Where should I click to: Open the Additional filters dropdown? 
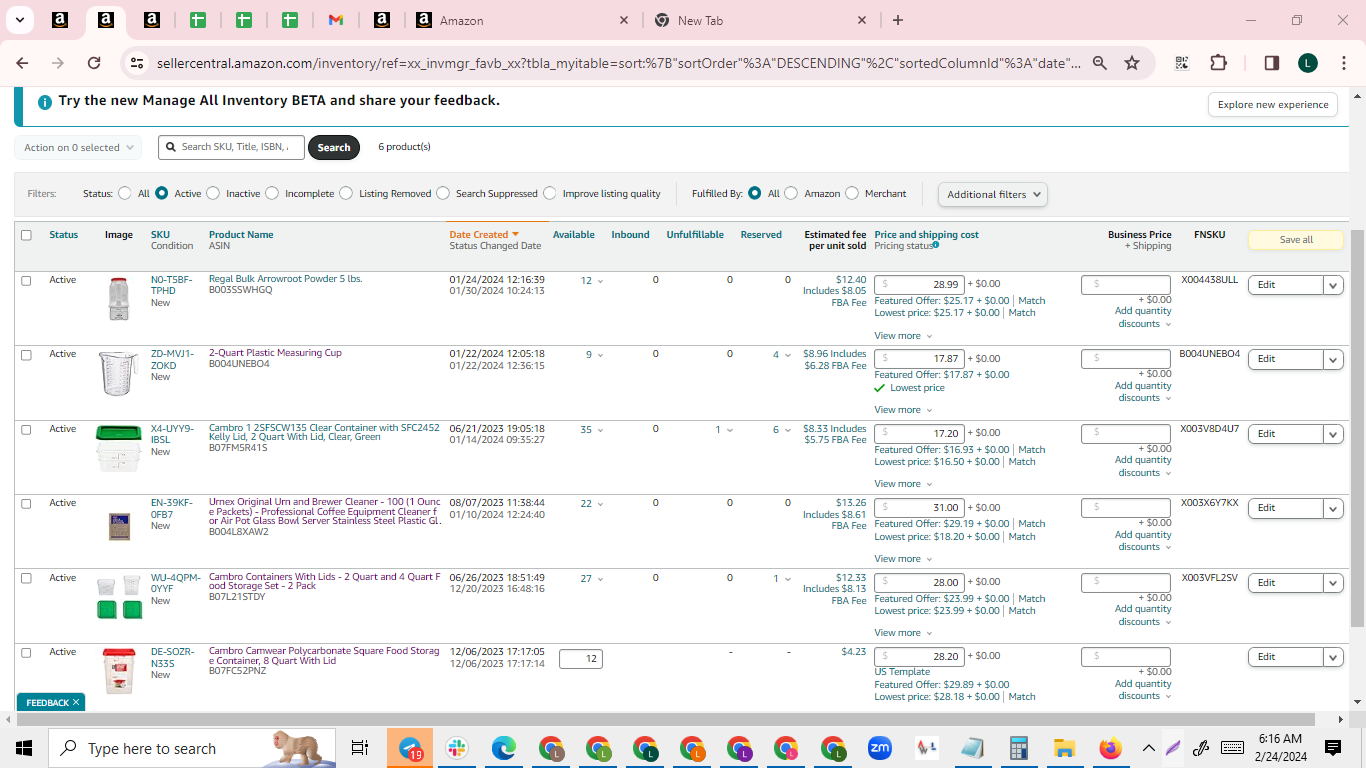[993, 194]
